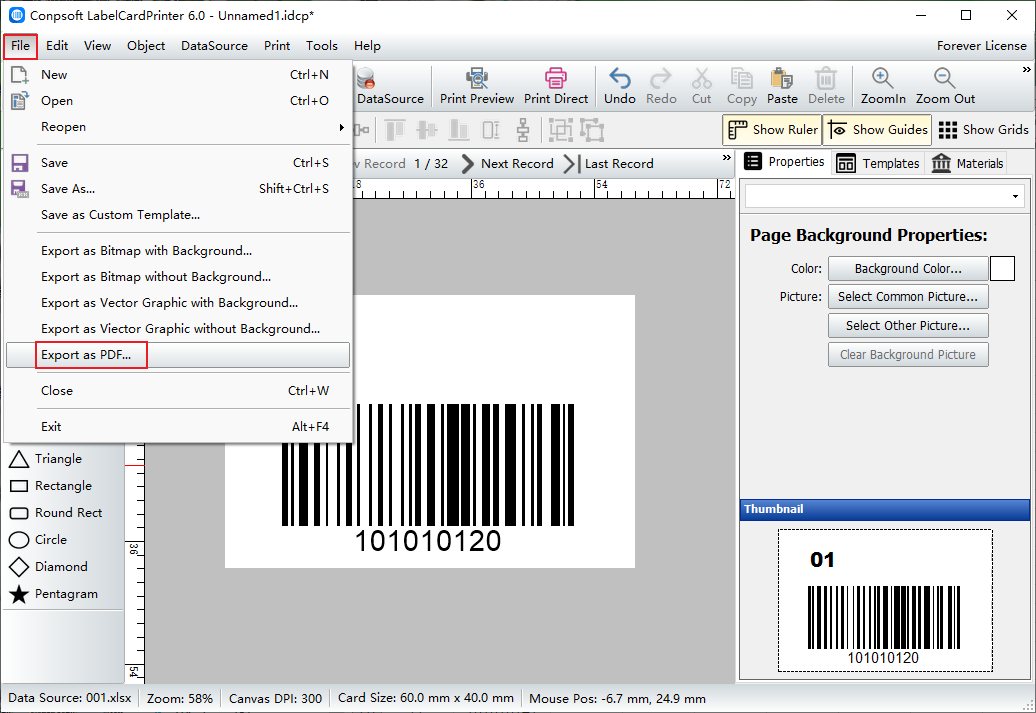Click the Undo arrow icon

tap(620, 78)
